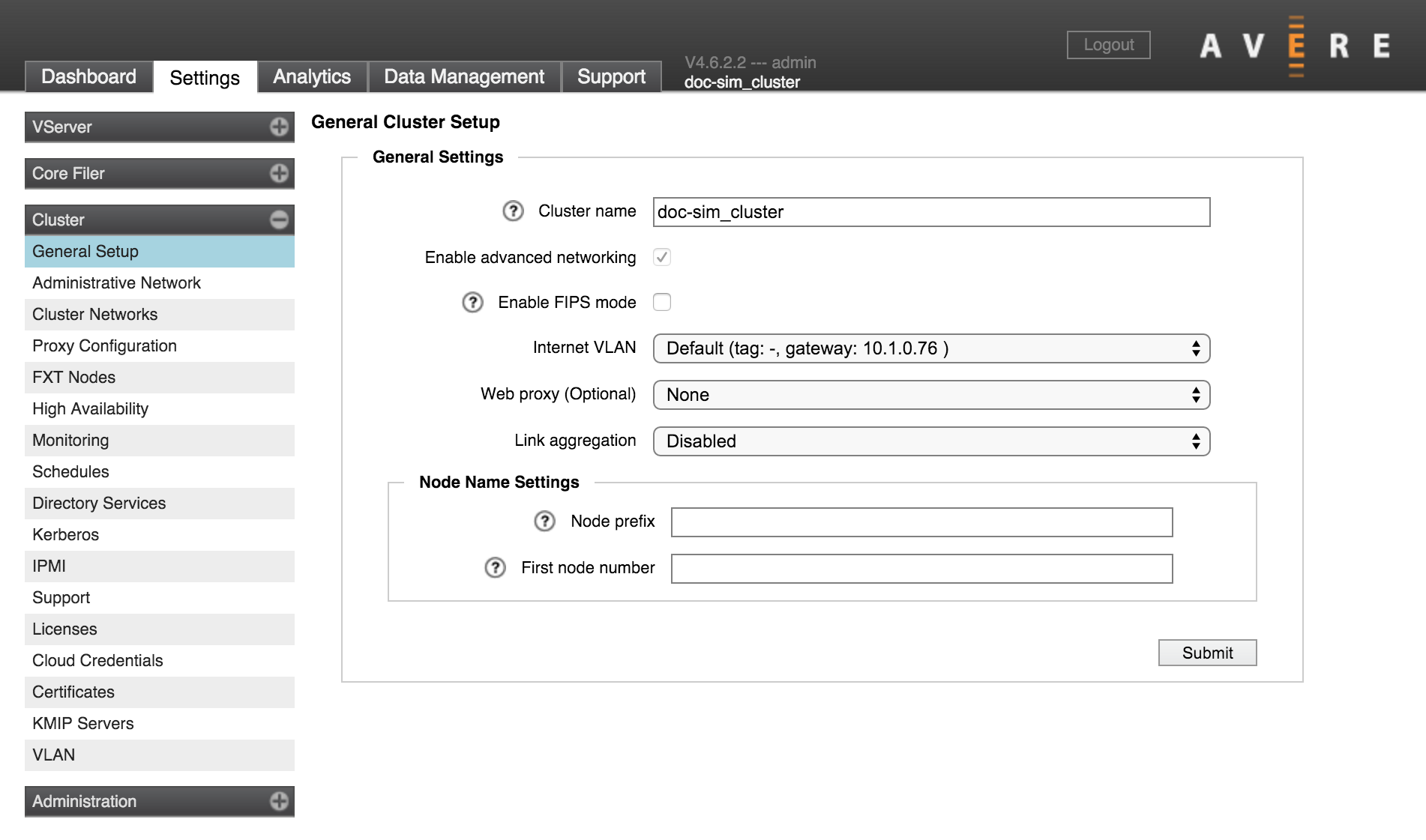Go to Kerberos settings
The height and width of the screenshot is (840, 1426).
pos(160,535)
